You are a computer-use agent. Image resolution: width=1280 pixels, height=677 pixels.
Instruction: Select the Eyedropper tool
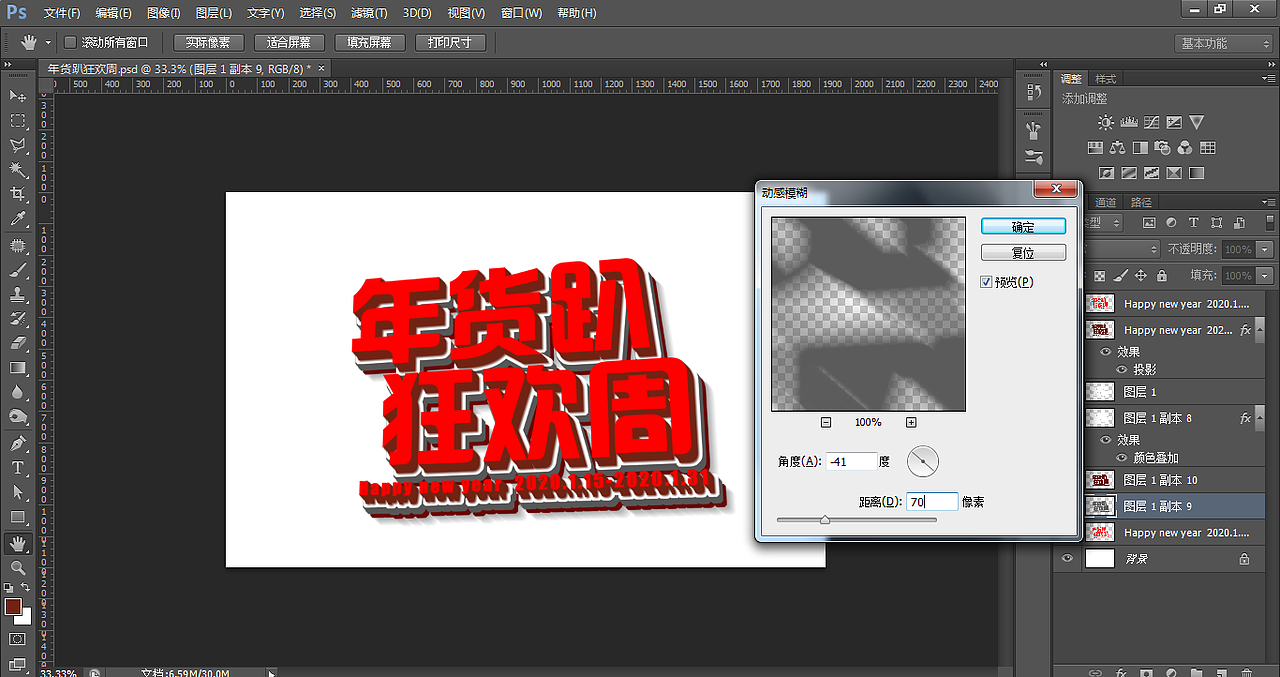(x=16, y=220)
